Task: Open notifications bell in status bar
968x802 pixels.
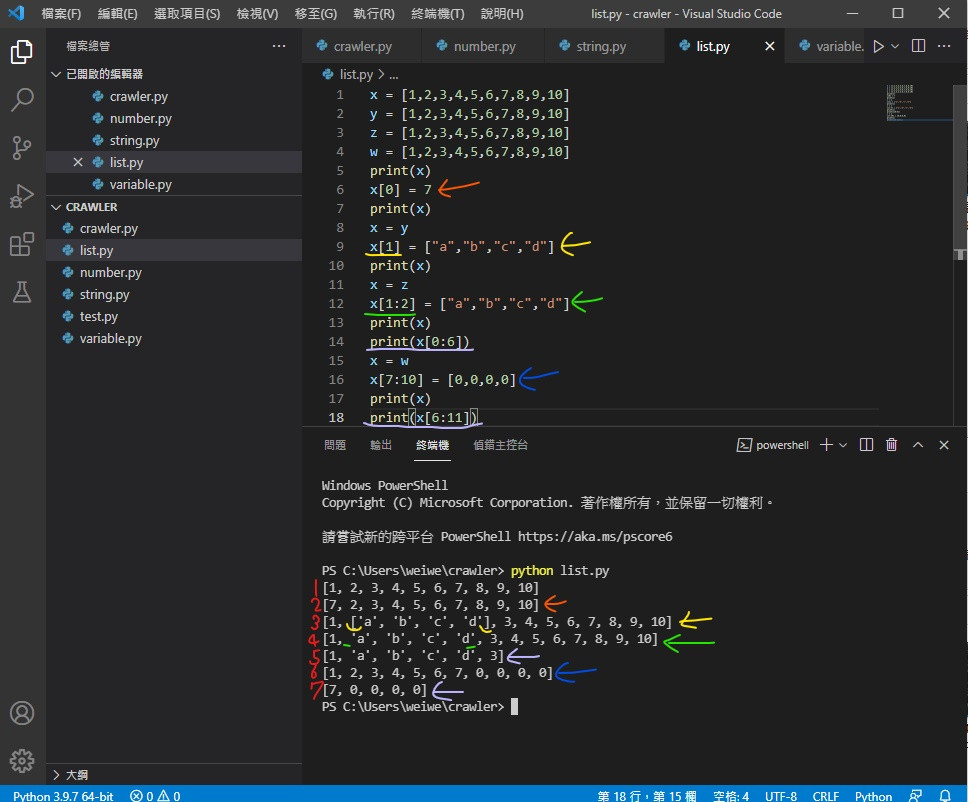Action: tap(945, 795)
